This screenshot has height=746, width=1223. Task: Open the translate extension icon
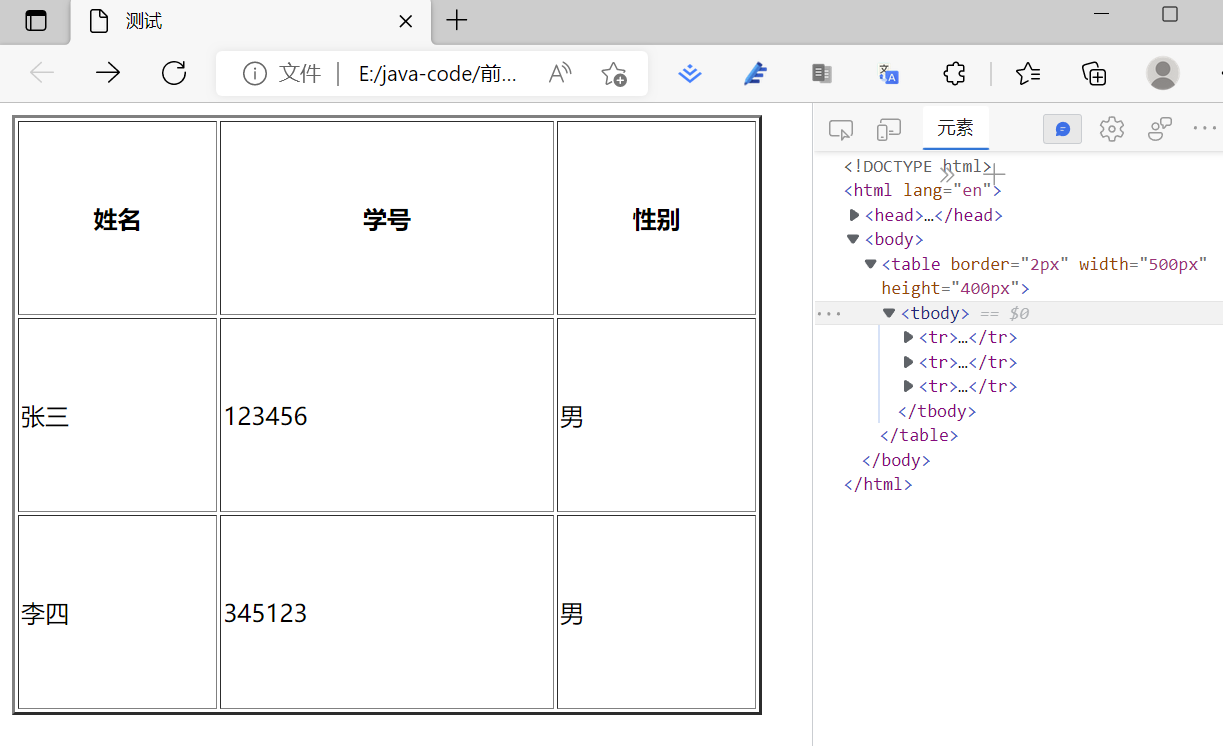[888, 73]
